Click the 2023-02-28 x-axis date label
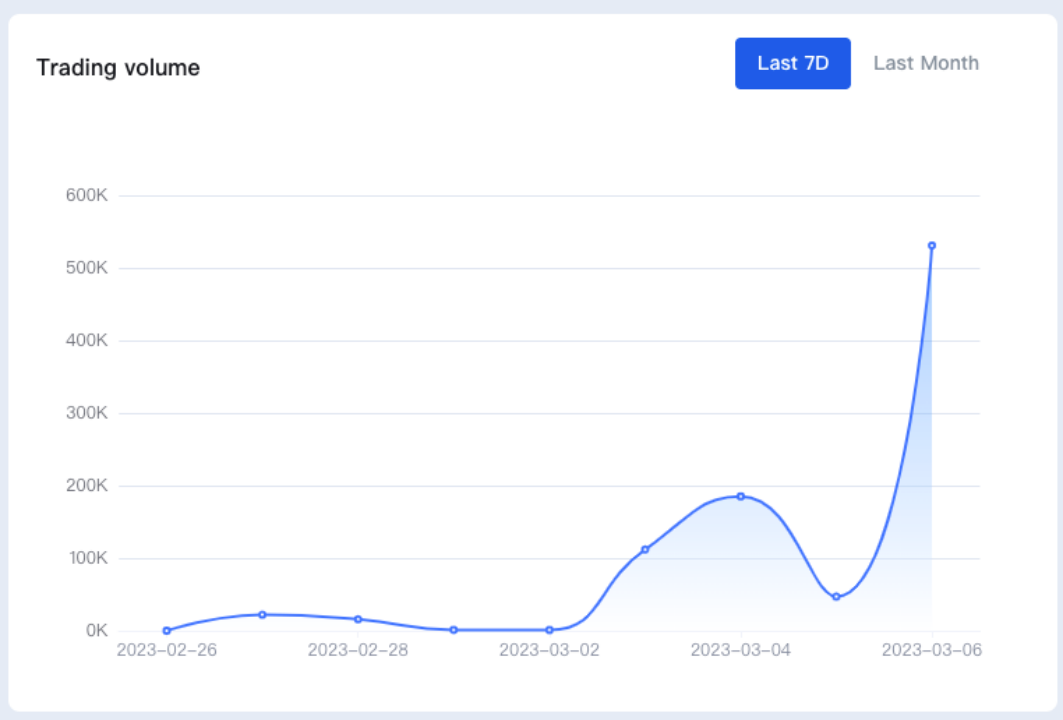 click(358, 650)
